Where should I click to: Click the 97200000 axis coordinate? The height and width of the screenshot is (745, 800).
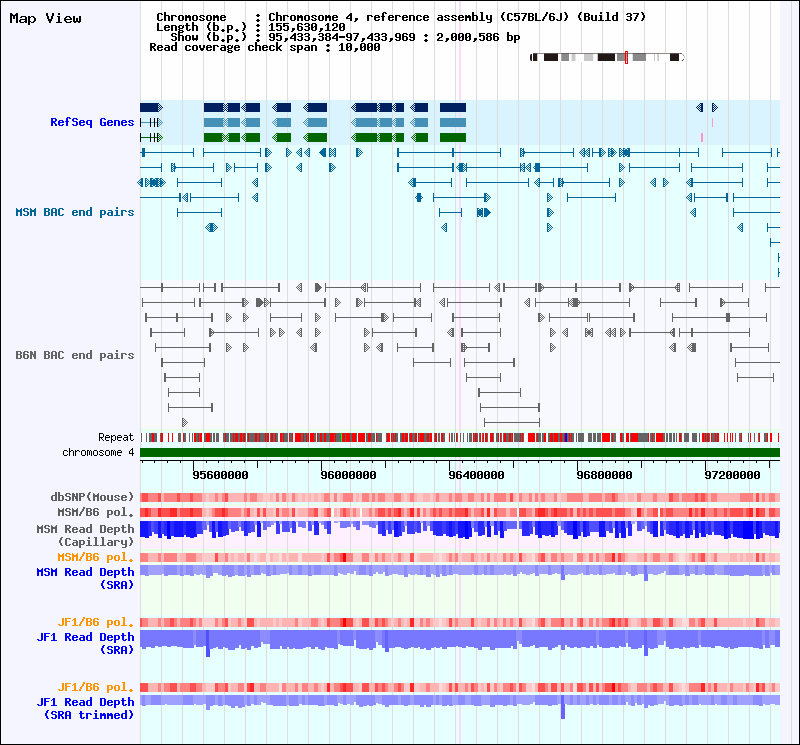pos(732,475)
